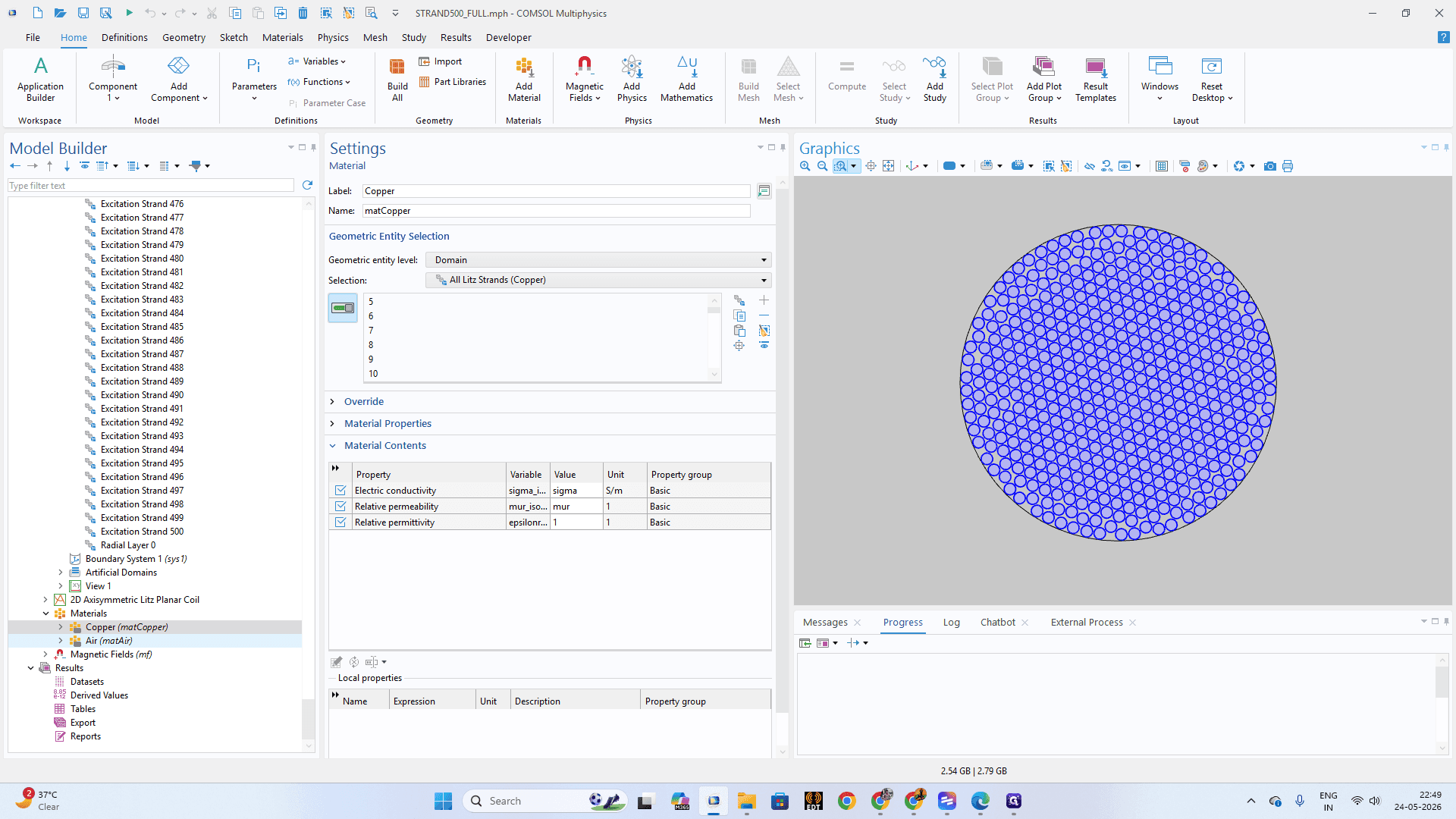Select Excitation Strand 500 node

coord(142,532)
